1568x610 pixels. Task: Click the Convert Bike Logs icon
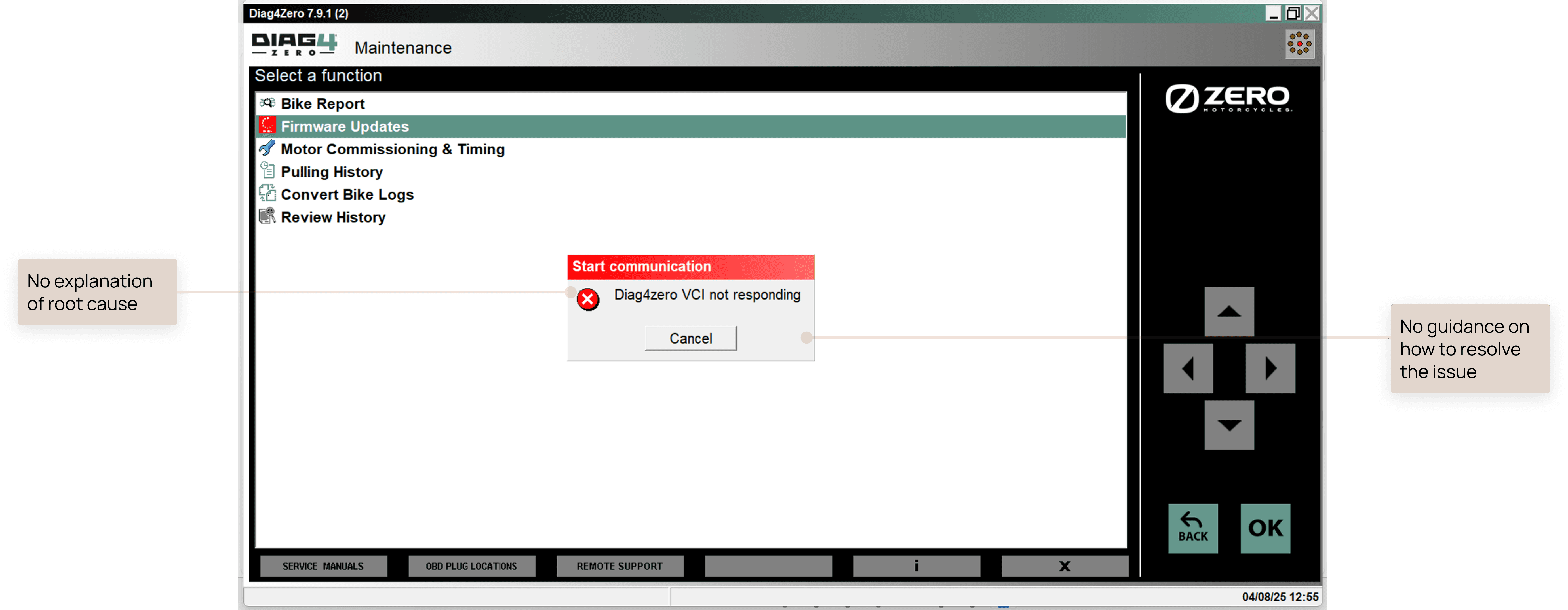click(x=267, y=193)
